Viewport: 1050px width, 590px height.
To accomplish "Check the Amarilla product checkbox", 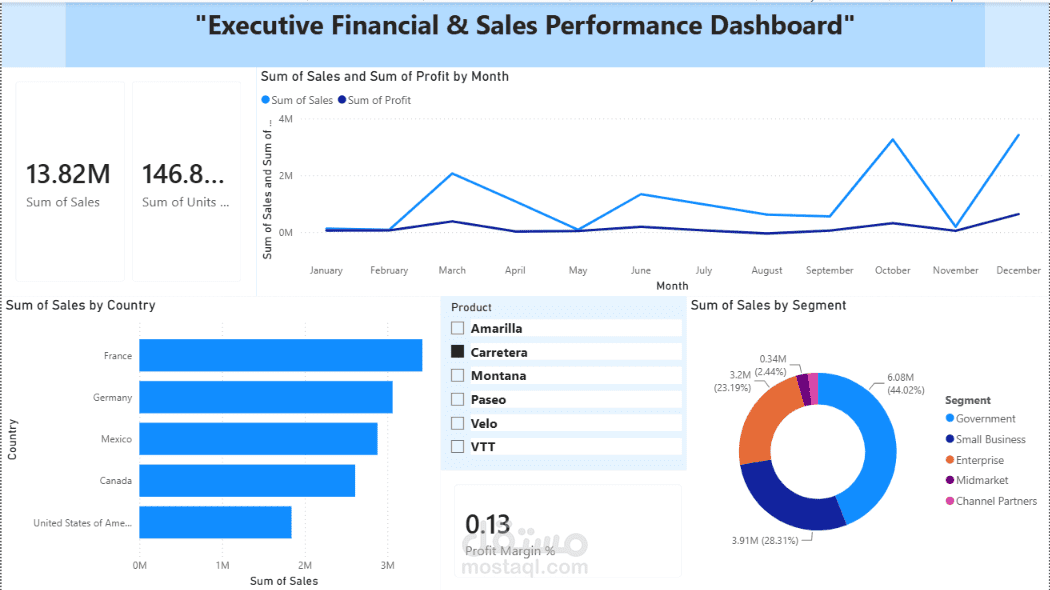I will click(457, 328).
